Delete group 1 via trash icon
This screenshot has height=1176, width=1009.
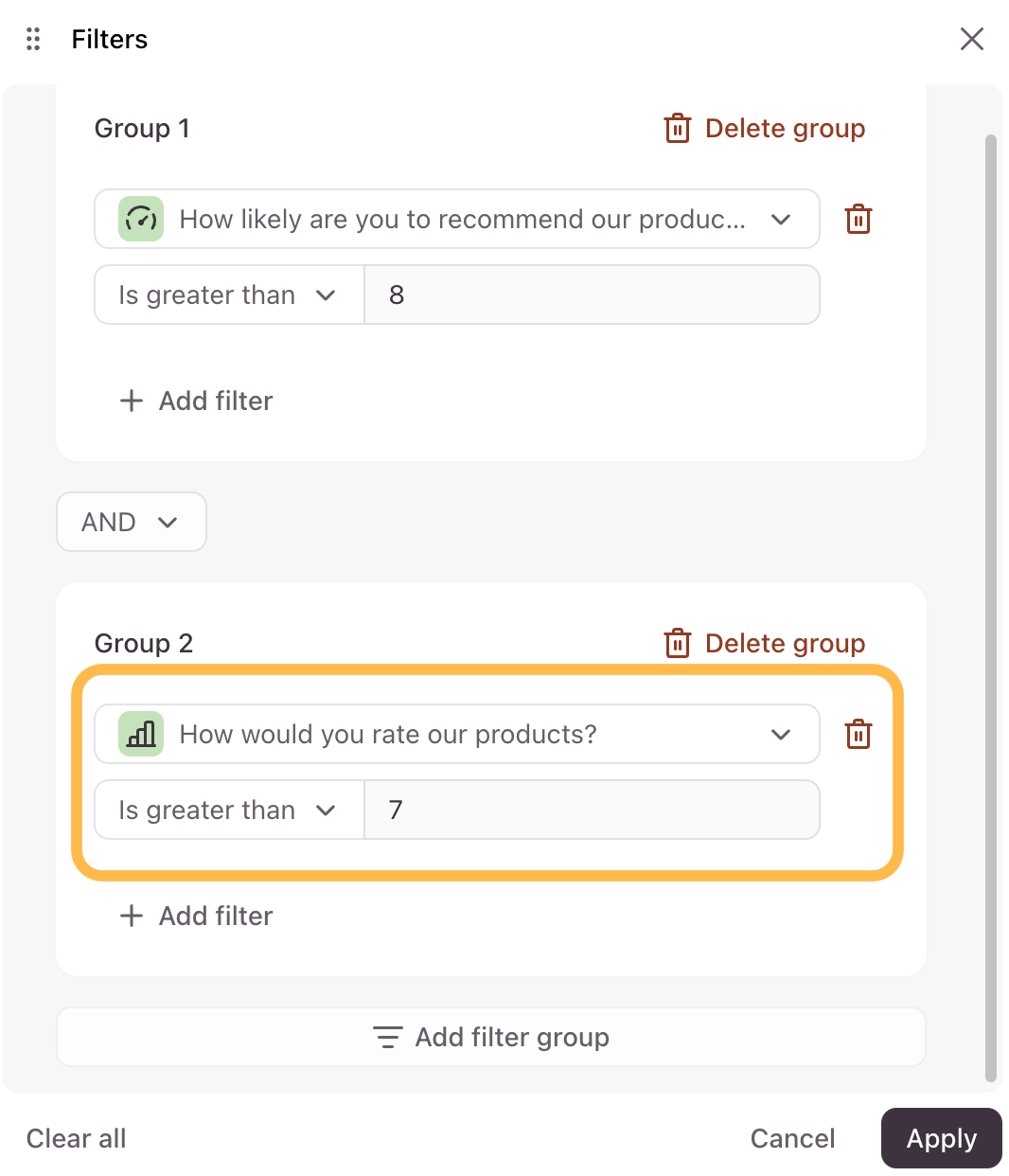pyautogui.click(x=678, y=129)
